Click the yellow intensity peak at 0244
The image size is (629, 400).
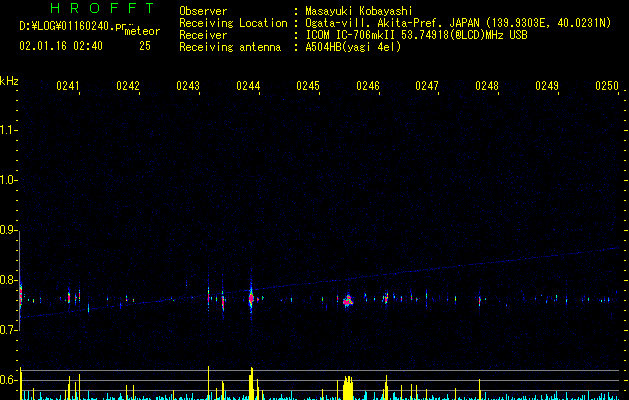[x=251, y=384]
